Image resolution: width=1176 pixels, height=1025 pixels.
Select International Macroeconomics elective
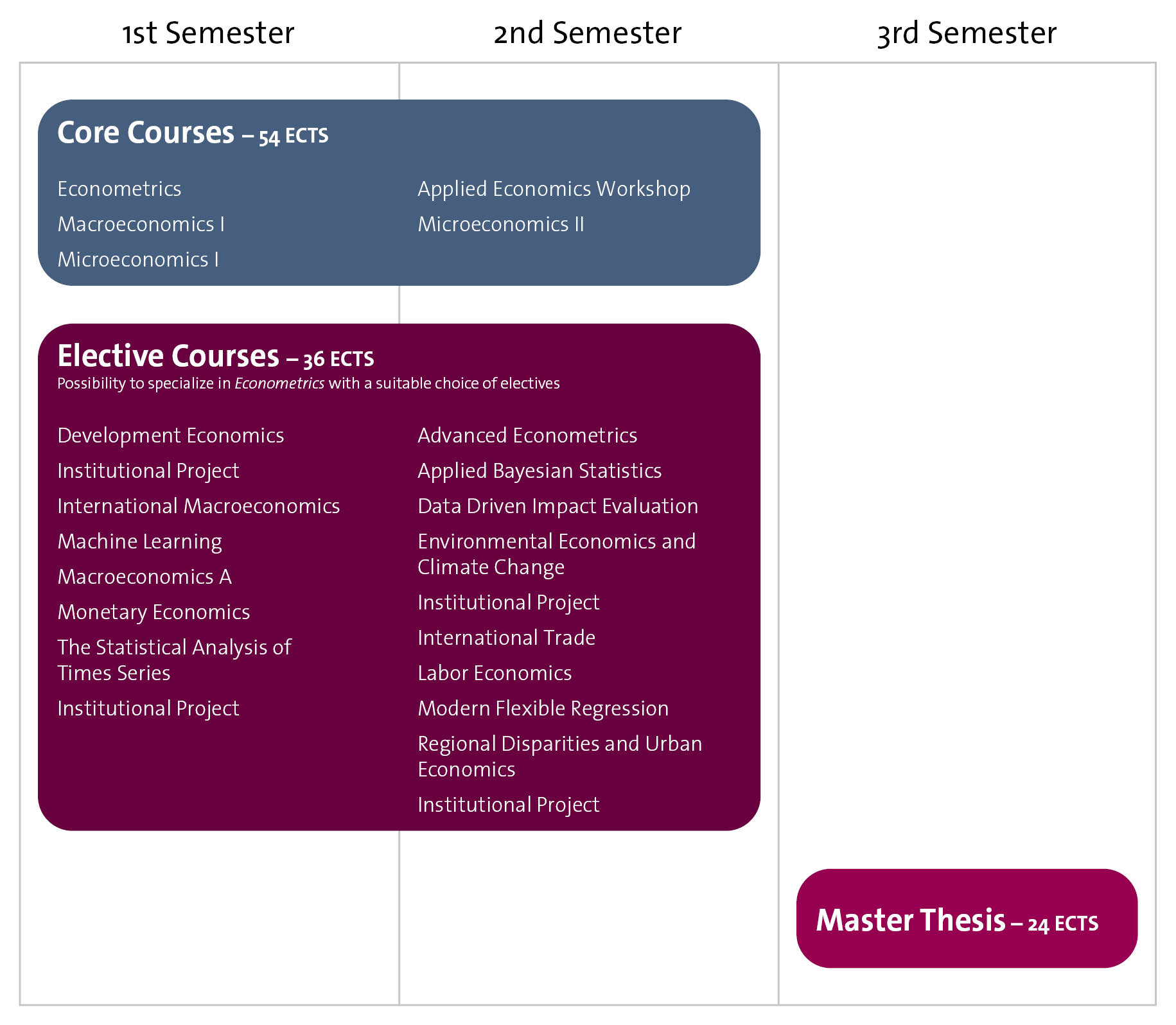(x=198, y=506)
